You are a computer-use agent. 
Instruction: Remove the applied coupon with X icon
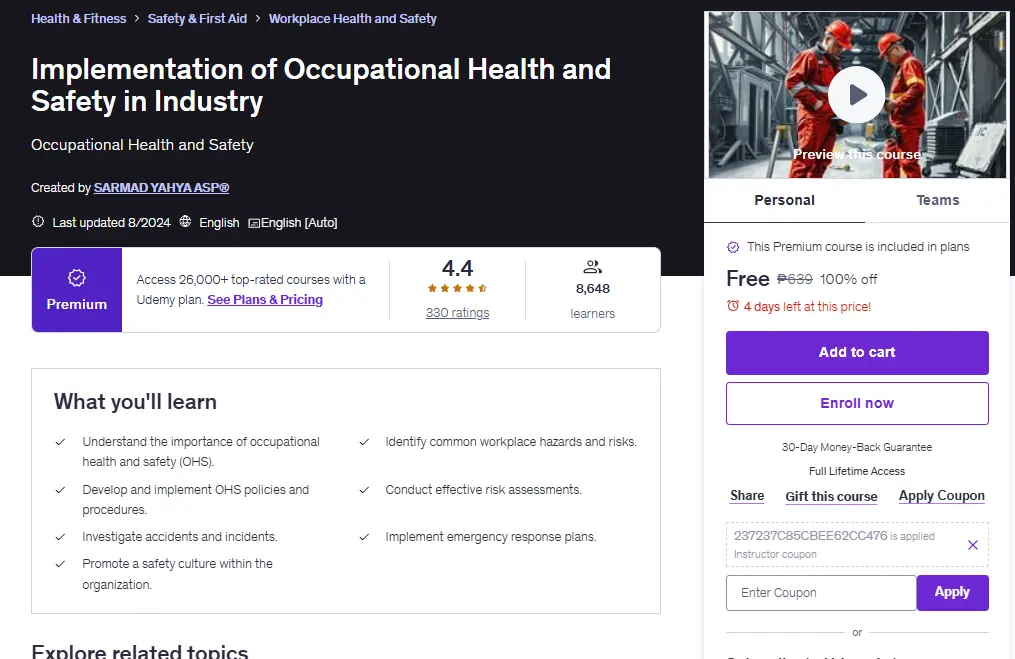[972, 545]
